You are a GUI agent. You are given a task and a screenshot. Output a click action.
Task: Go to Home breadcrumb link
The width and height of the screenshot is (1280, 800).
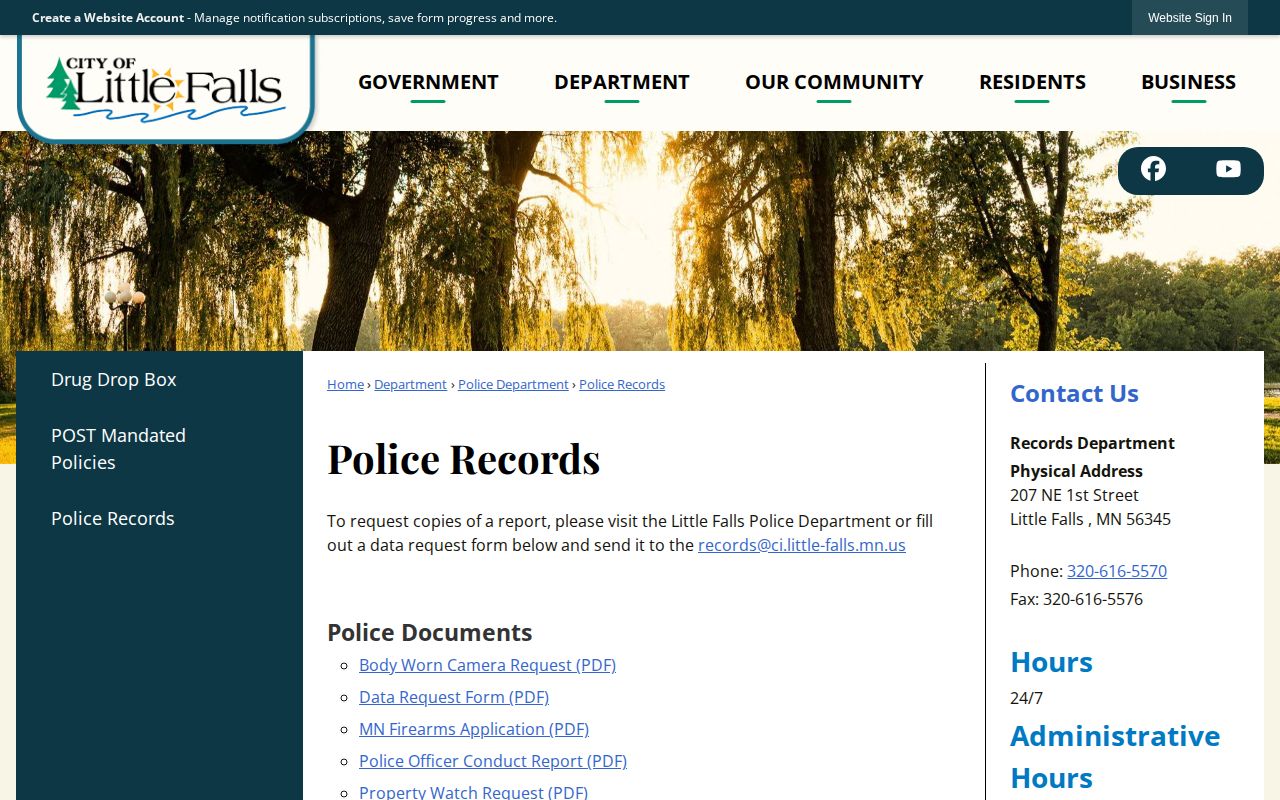coord(345,384)
